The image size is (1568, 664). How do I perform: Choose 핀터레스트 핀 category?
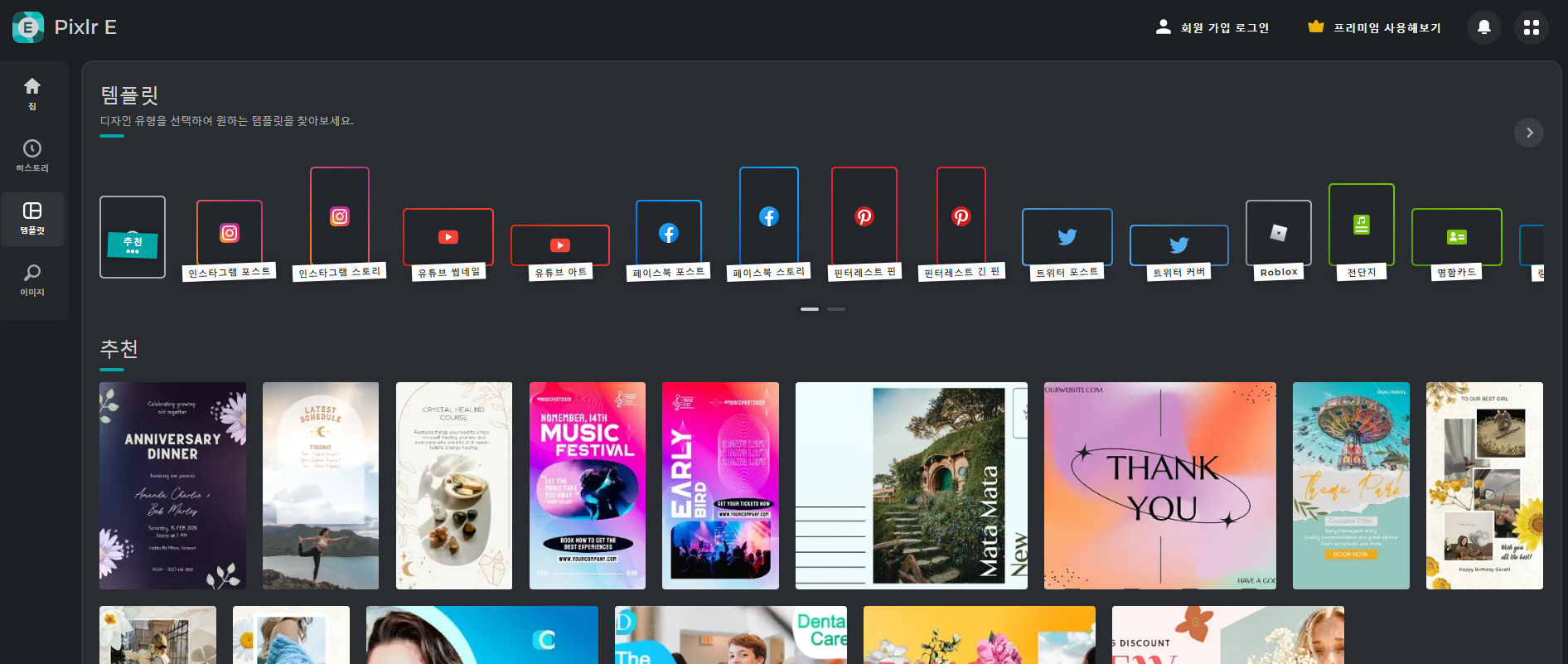pyautogui.click(x=864, y=224)
